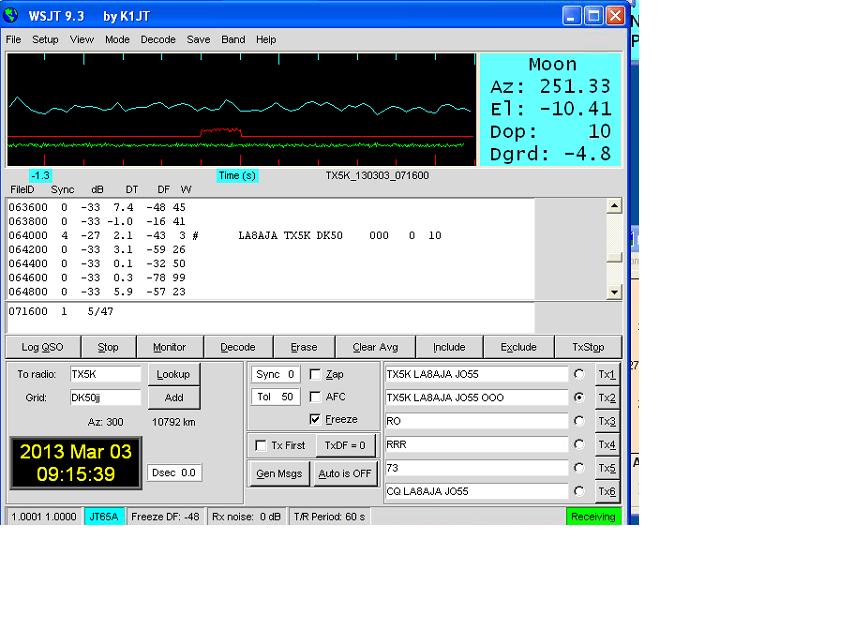Select the RRR message radio button

pos(579,444)
